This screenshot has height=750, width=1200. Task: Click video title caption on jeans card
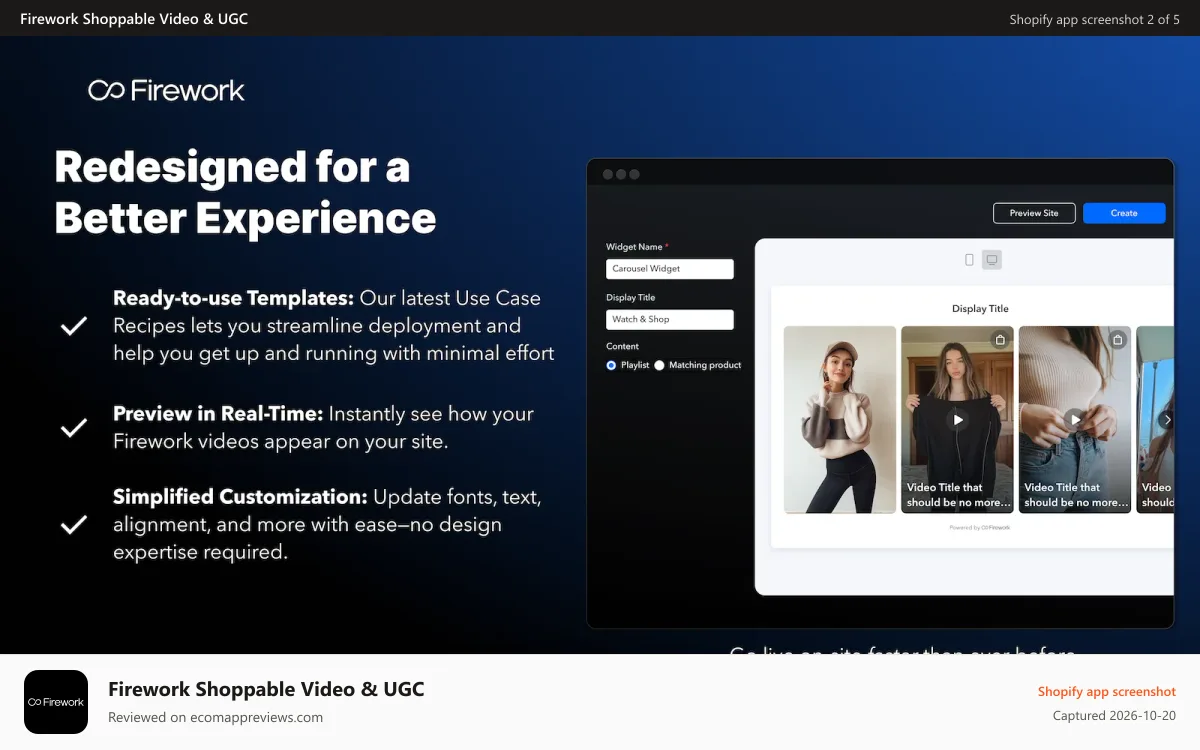click(x=1075, y=495)
